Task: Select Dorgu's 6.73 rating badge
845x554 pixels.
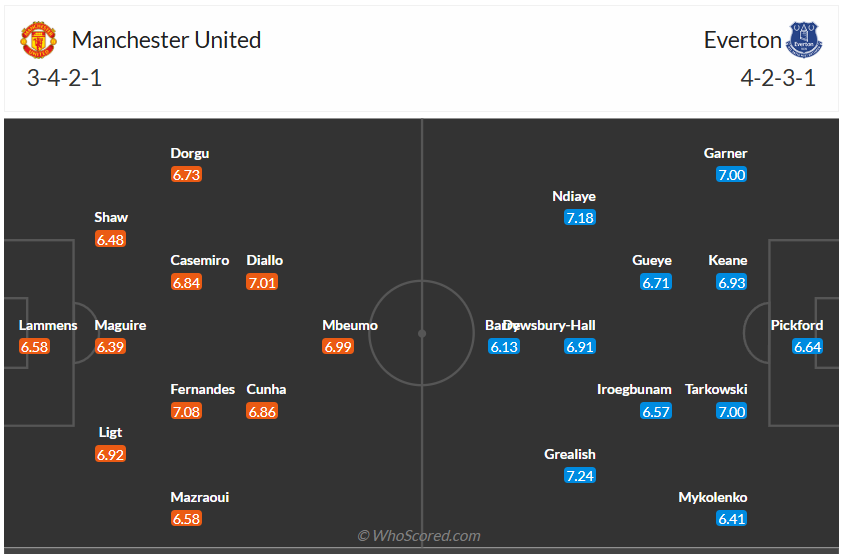Action: click(x=186, y=175)
